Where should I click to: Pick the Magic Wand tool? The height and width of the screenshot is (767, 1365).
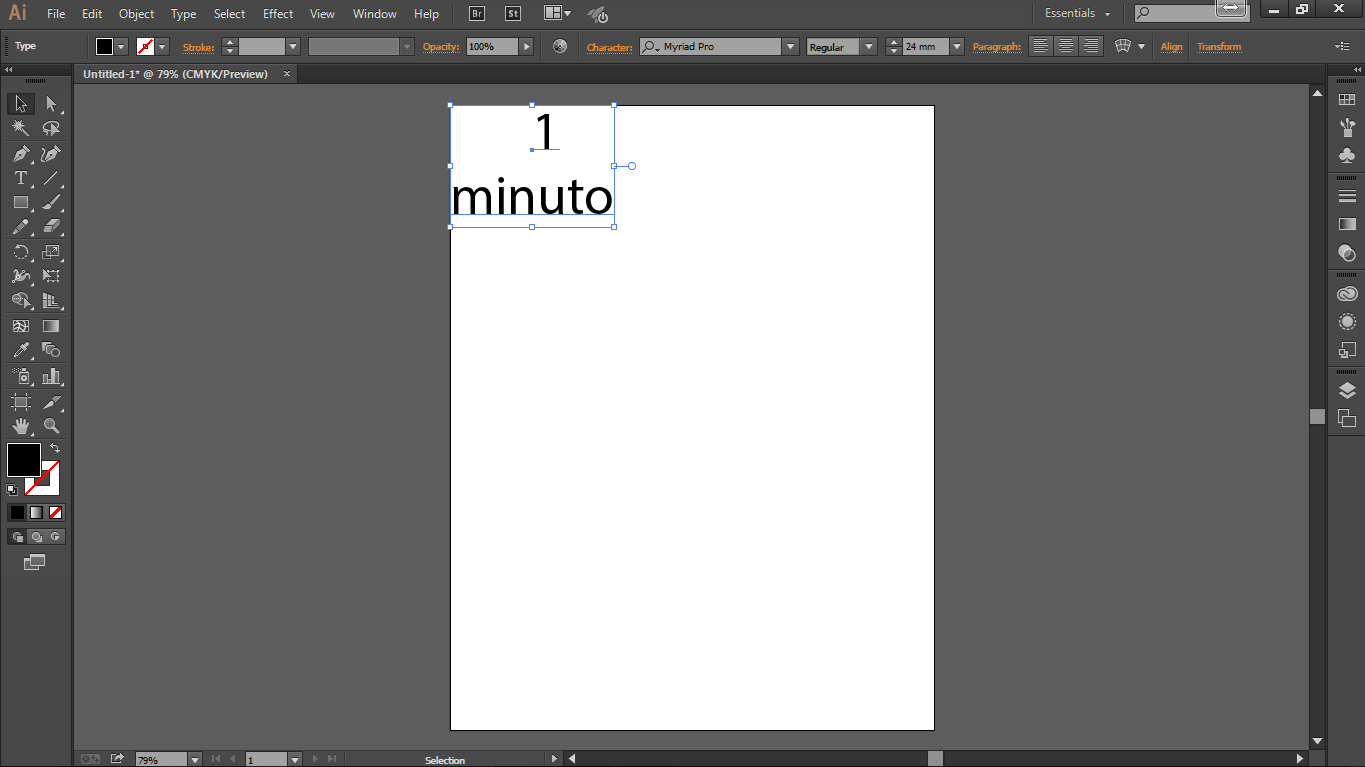20,128
